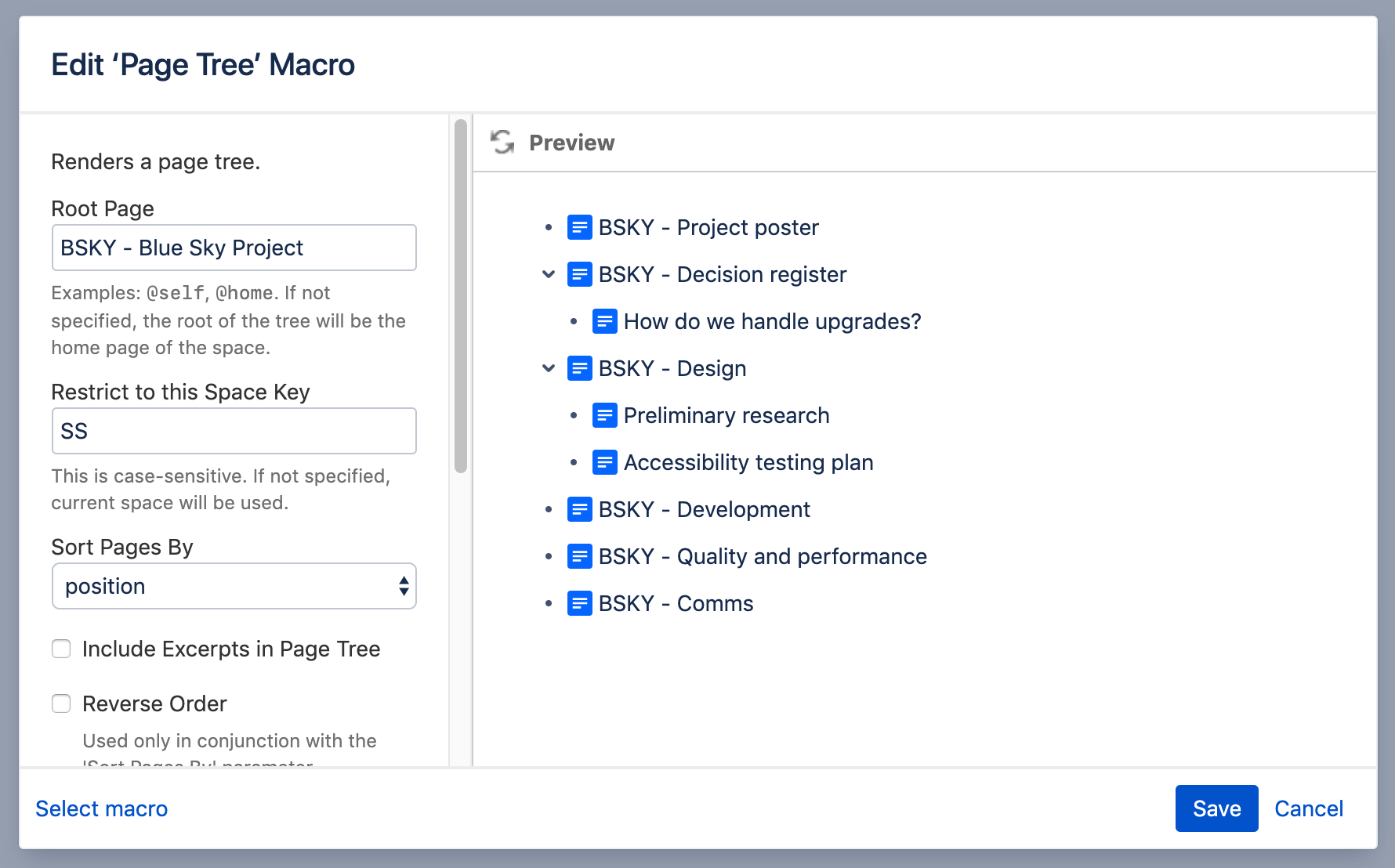Click page icon beside BSKY - Decision register

point(580,274)
